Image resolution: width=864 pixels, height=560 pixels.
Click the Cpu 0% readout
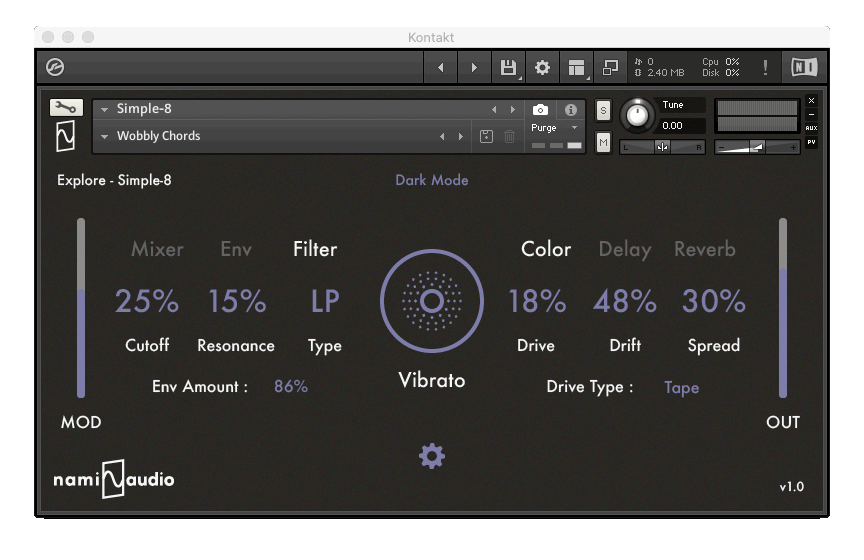click(x=721, y=62)
